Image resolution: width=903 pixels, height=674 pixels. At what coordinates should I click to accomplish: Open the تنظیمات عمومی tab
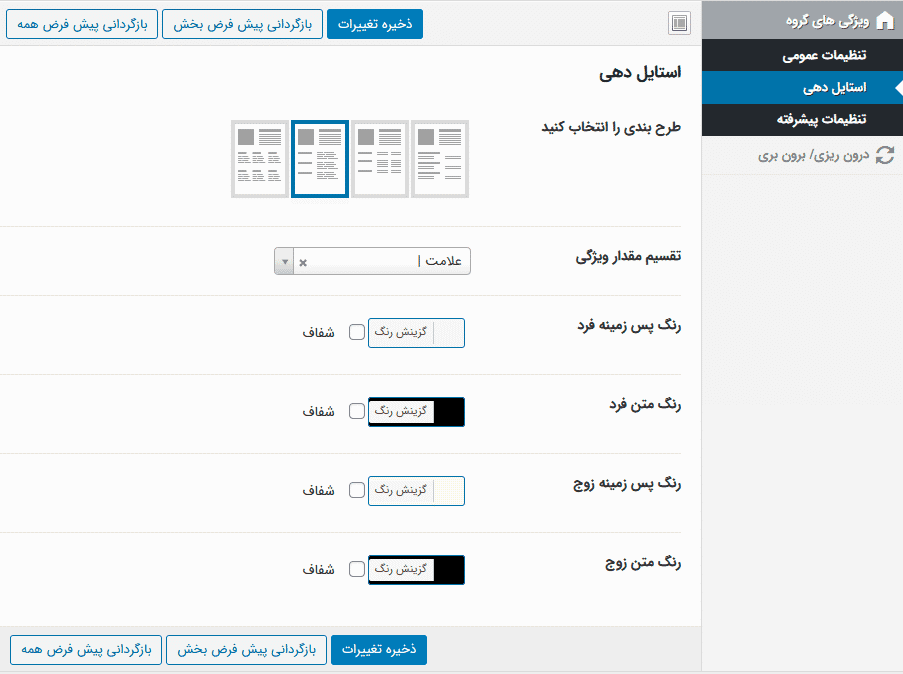[x=802, y=55]
